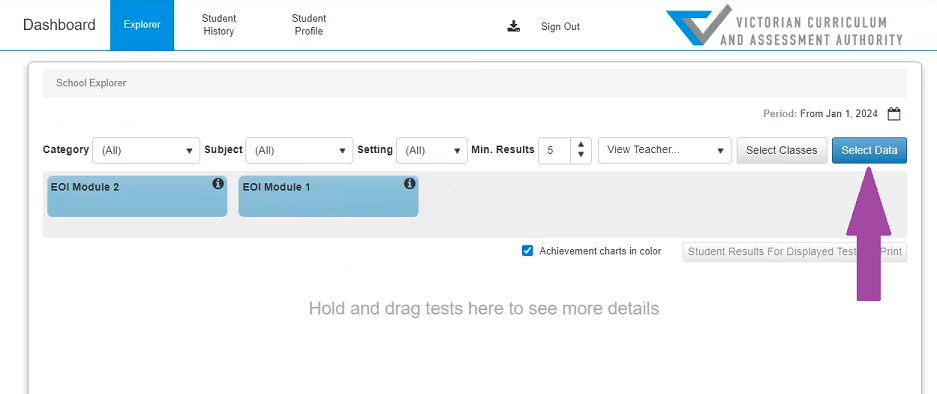
Task: Click Student Results For Displayed Tests button
Action: tap(795, 252)
